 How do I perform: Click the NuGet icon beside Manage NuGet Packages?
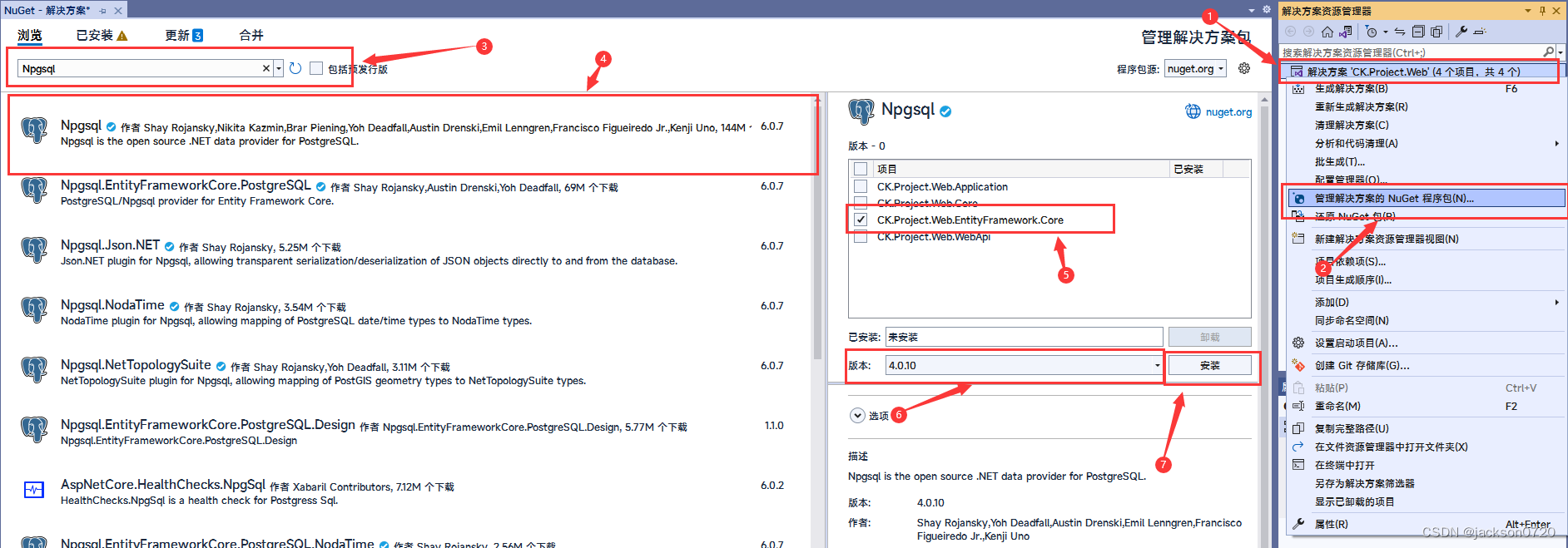(1298, 198)
